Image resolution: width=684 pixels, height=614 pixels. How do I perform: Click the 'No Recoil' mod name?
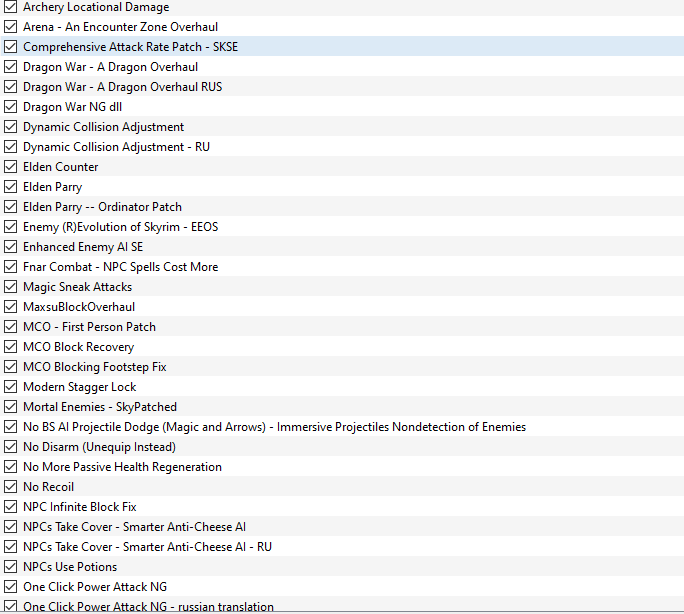pos(48,487)
